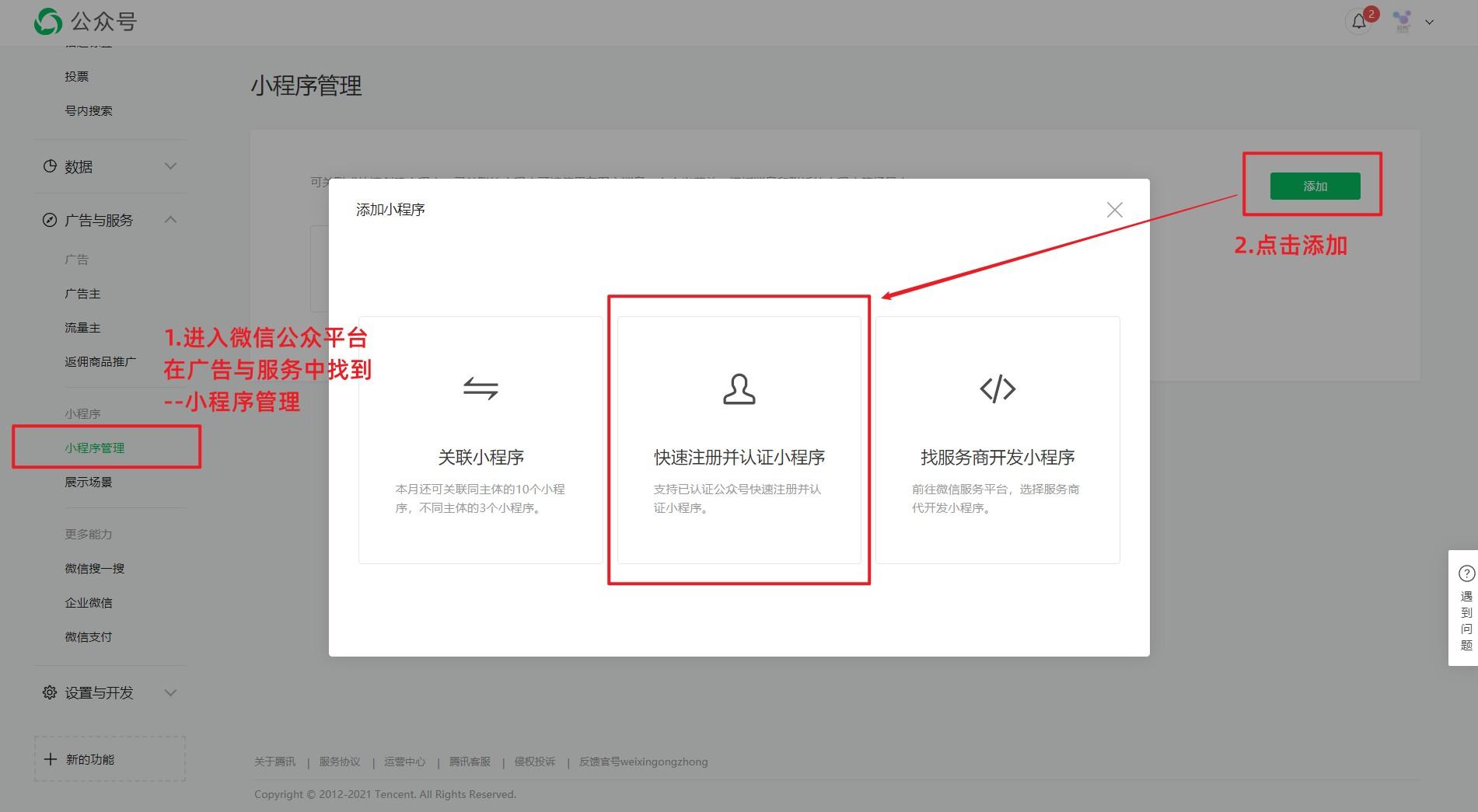Click the user silhouette icon for quick registration
The image size is (1478, 812).
click(739, 389)
